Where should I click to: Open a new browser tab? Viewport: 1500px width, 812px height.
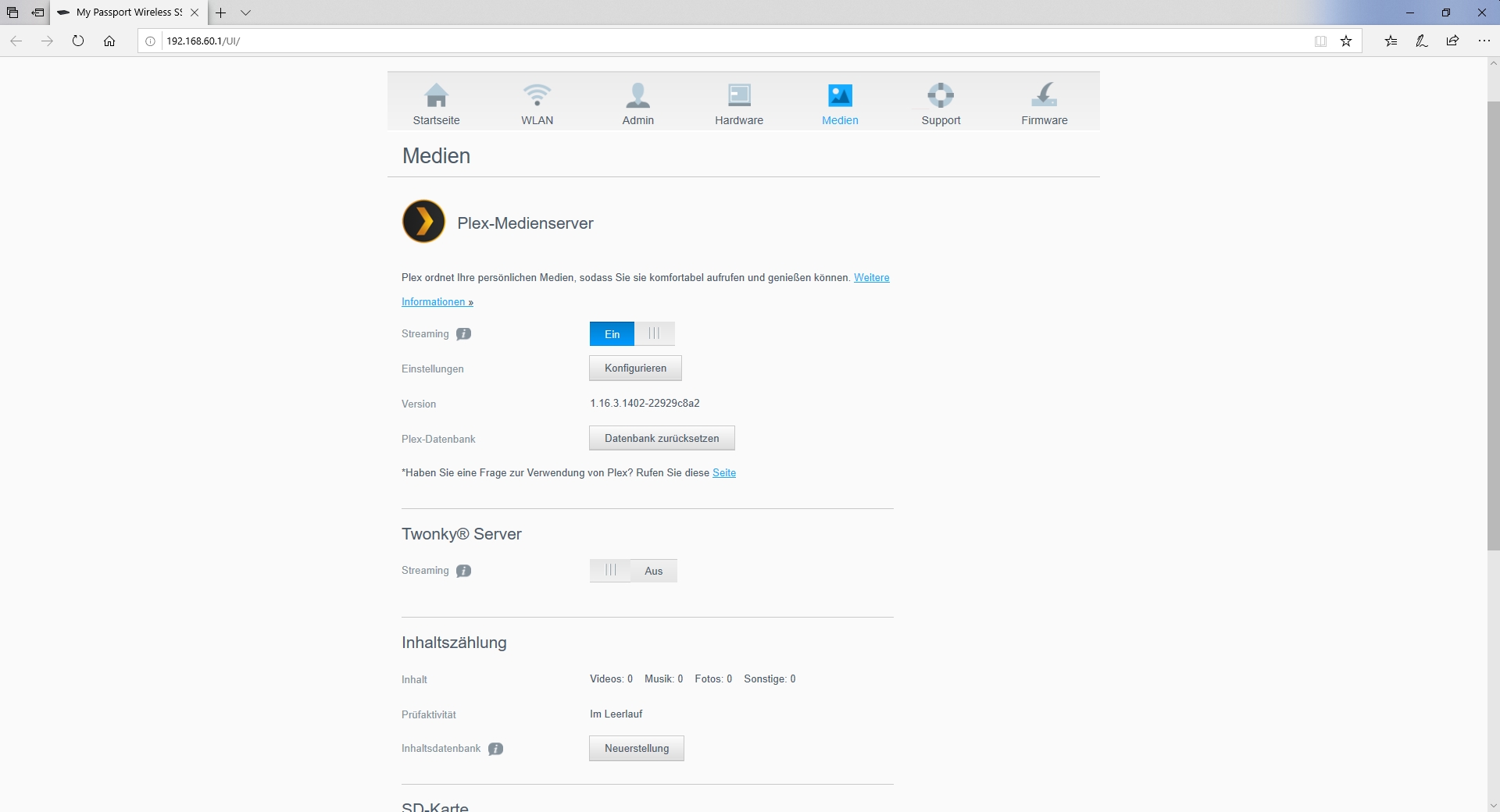pos(221,12)
